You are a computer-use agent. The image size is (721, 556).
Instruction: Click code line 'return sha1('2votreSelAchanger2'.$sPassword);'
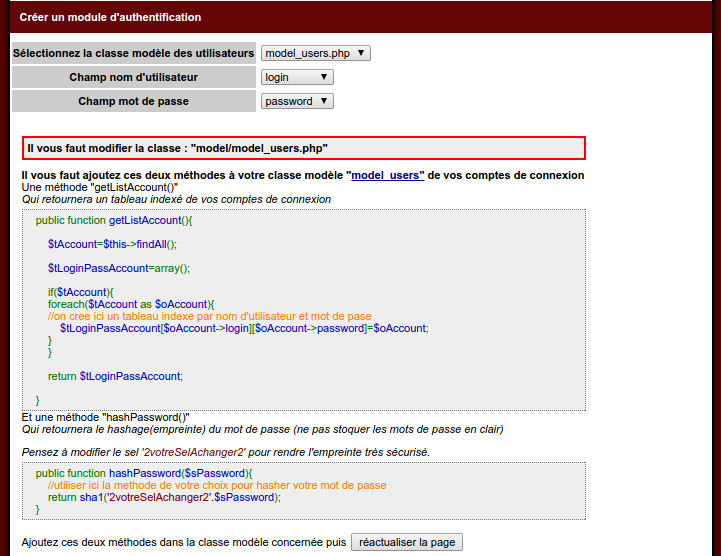(x=164, y=497)
